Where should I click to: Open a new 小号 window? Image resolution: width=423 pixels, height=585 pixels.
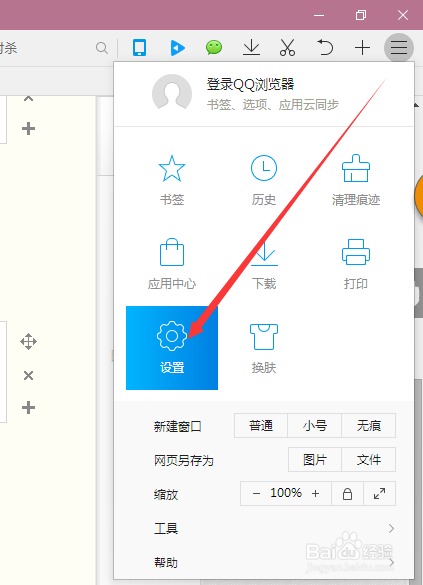pos(314,425)
